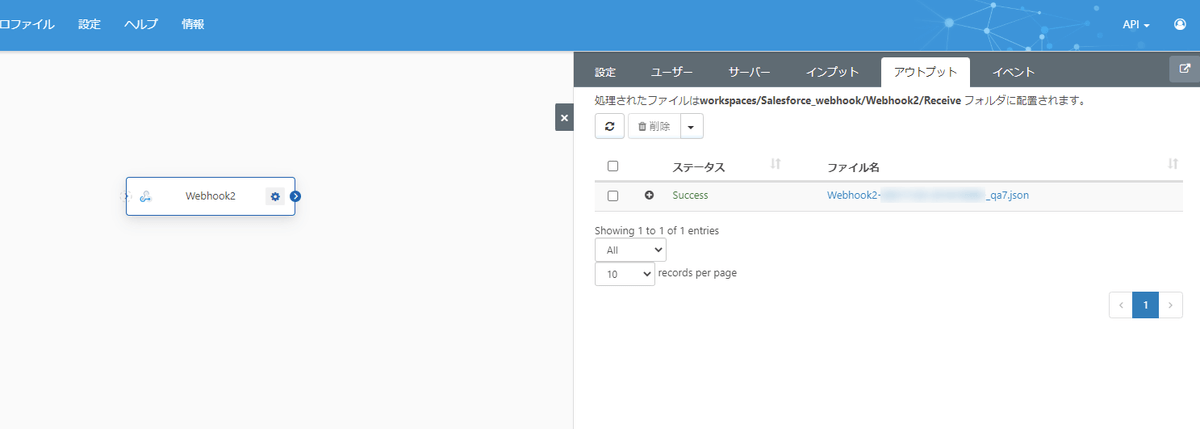Toggle the select-all header checkbox
The width and height of the screenshot is (1200, 429).
click(x=613, y=166)
